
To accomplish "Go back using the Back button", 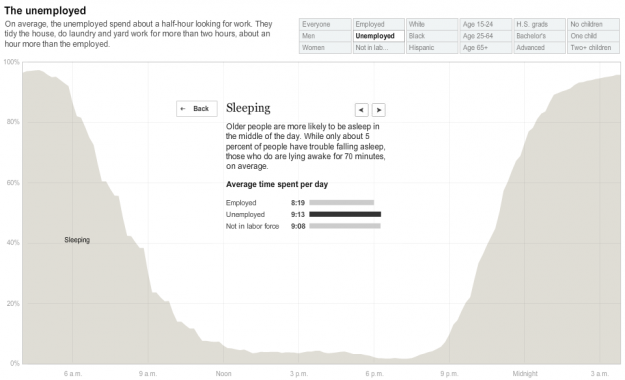I will click(x=197, y=108).
